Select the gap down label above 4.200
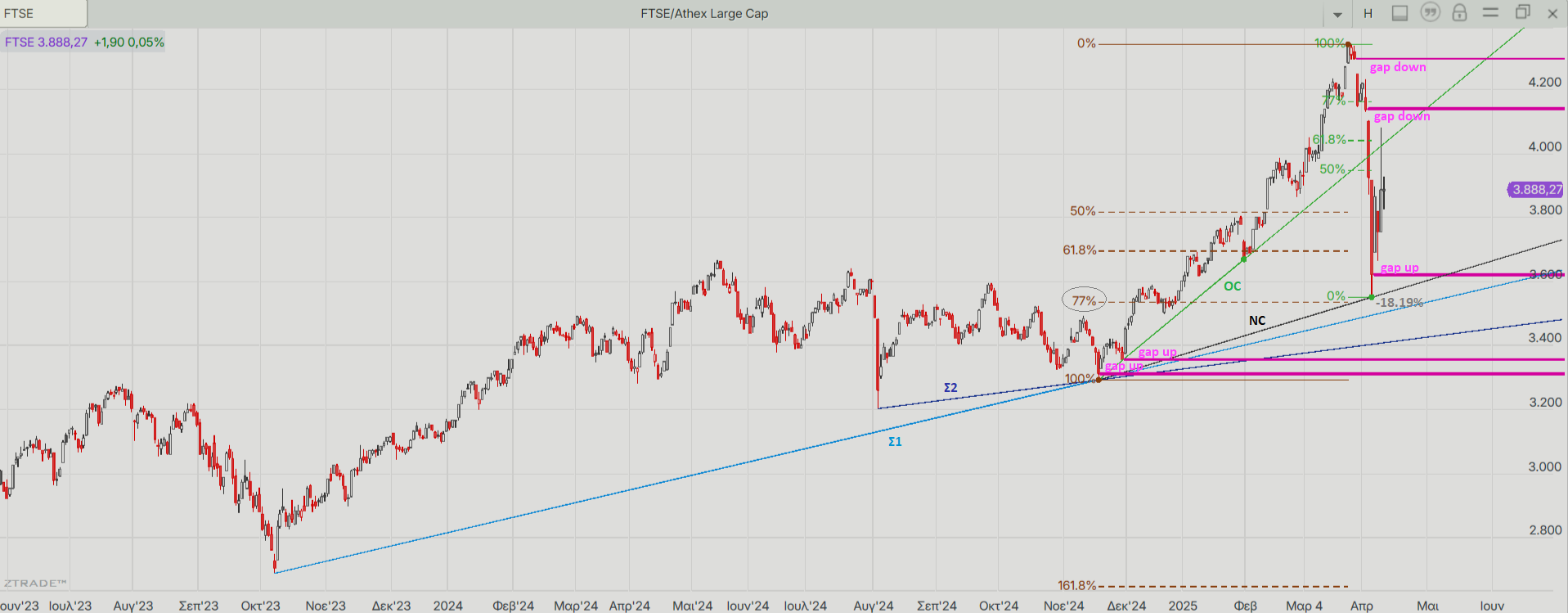The image size is (1568, 613). click(x=1398, y=67)
